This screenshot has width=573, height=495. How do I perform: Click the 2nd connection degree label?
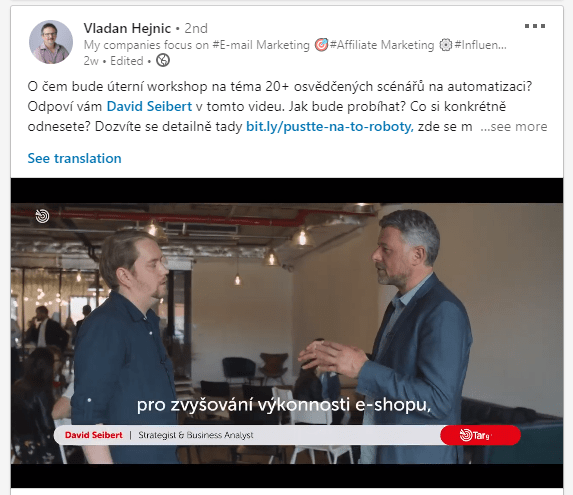click(x=196, y=28)
